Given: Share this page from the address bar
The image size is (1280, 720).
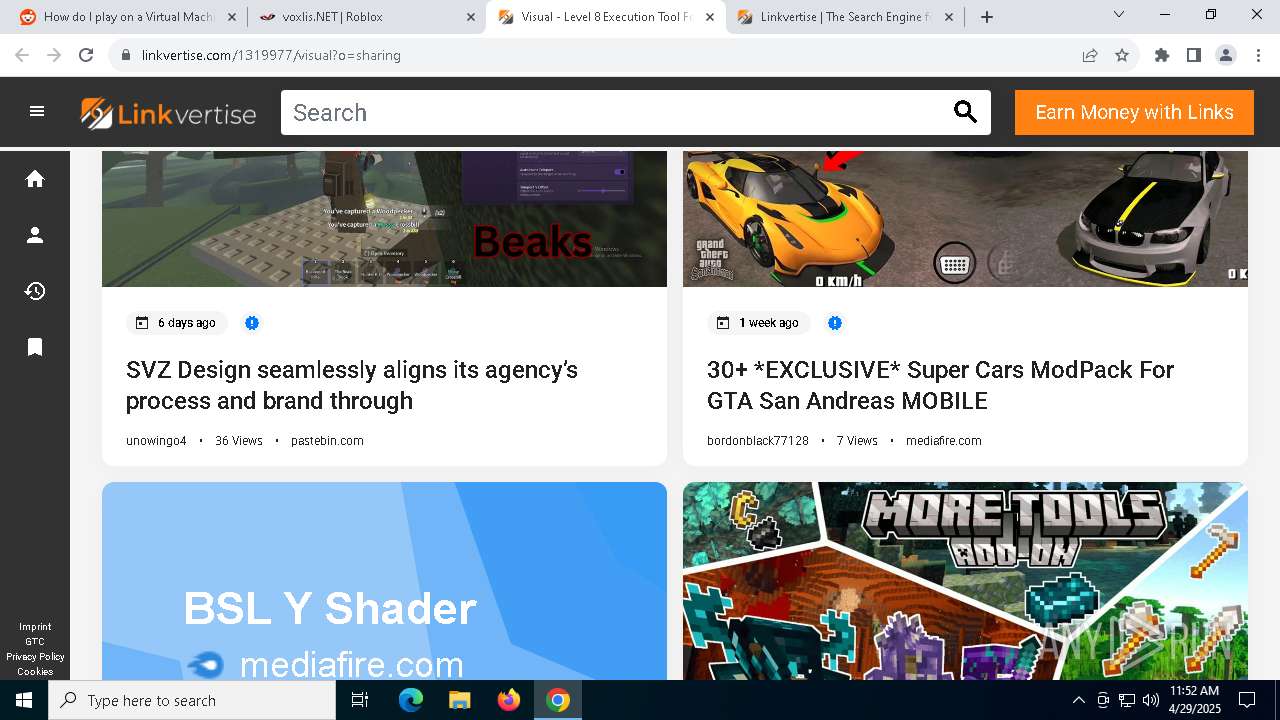Looking at the screenshot, I should click(1090, 55).
